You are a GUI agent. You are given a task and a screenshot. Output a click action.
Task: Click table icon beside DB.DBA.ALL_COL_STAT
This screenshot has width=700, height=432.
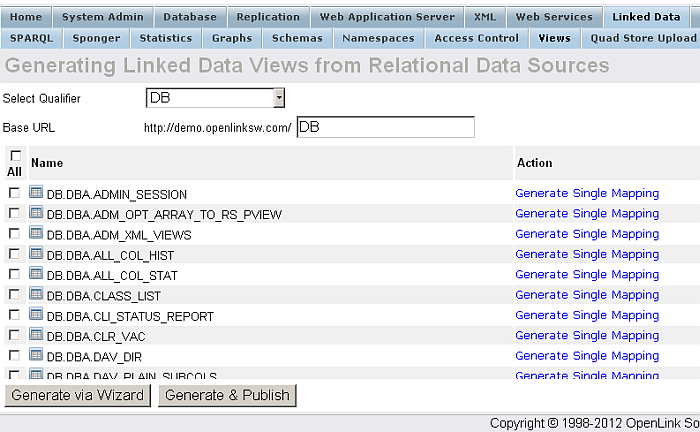[36, 274]
